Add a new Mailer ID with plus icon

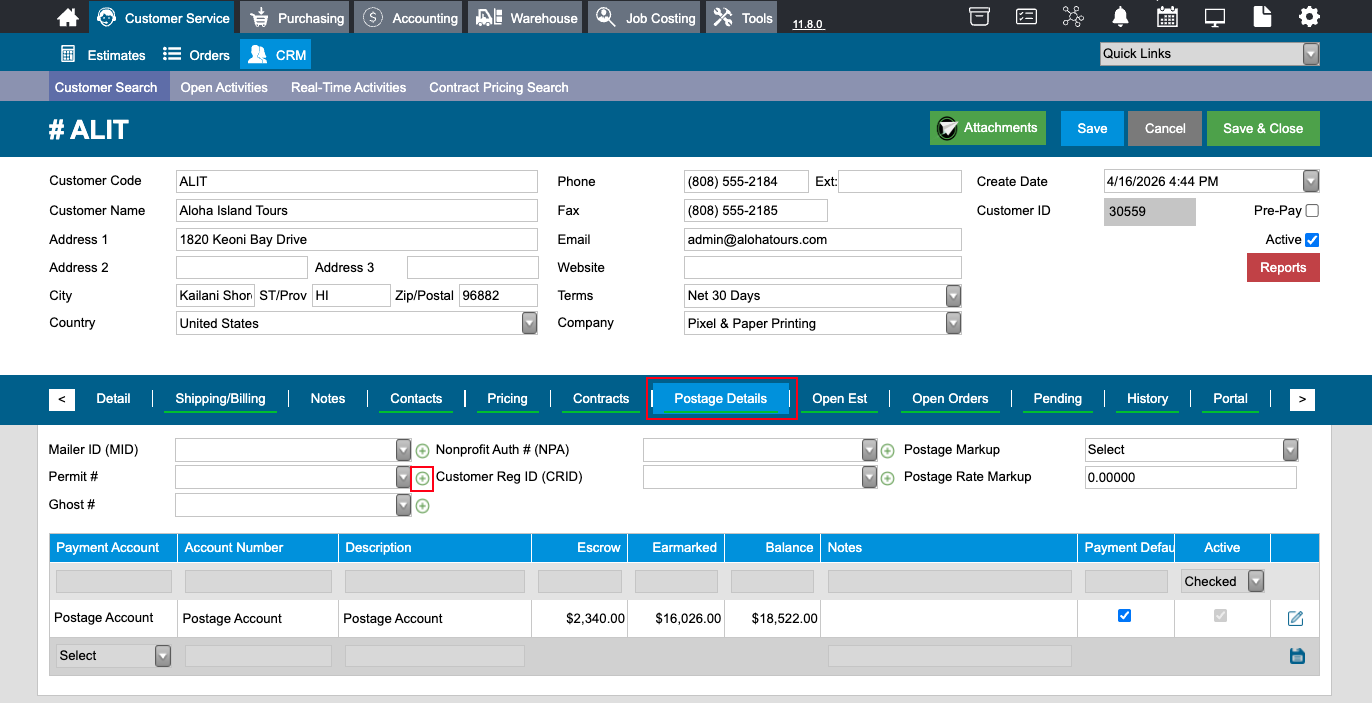(x=422, y=451)
